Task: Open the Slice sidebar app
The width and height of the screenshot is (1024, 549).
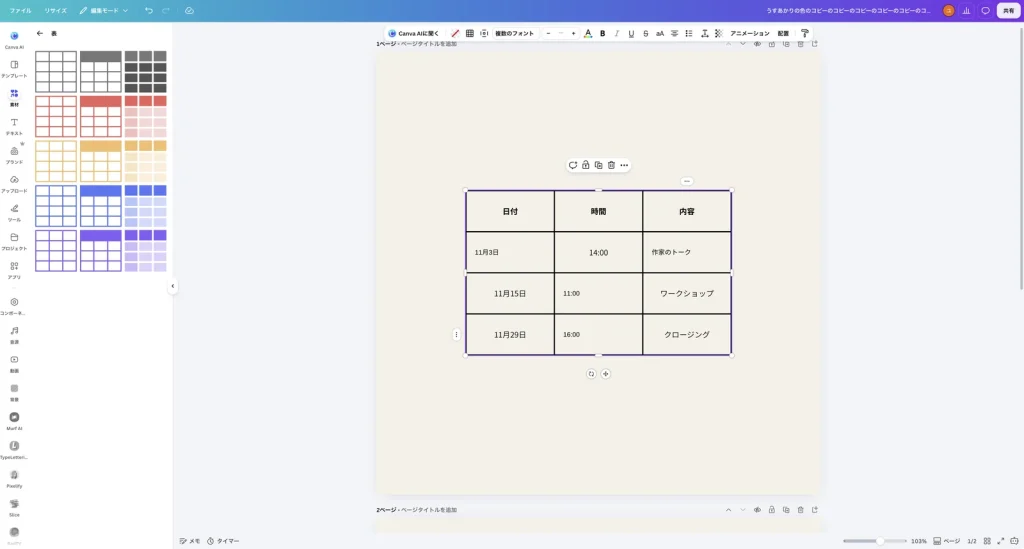Action: click(14, 507)
